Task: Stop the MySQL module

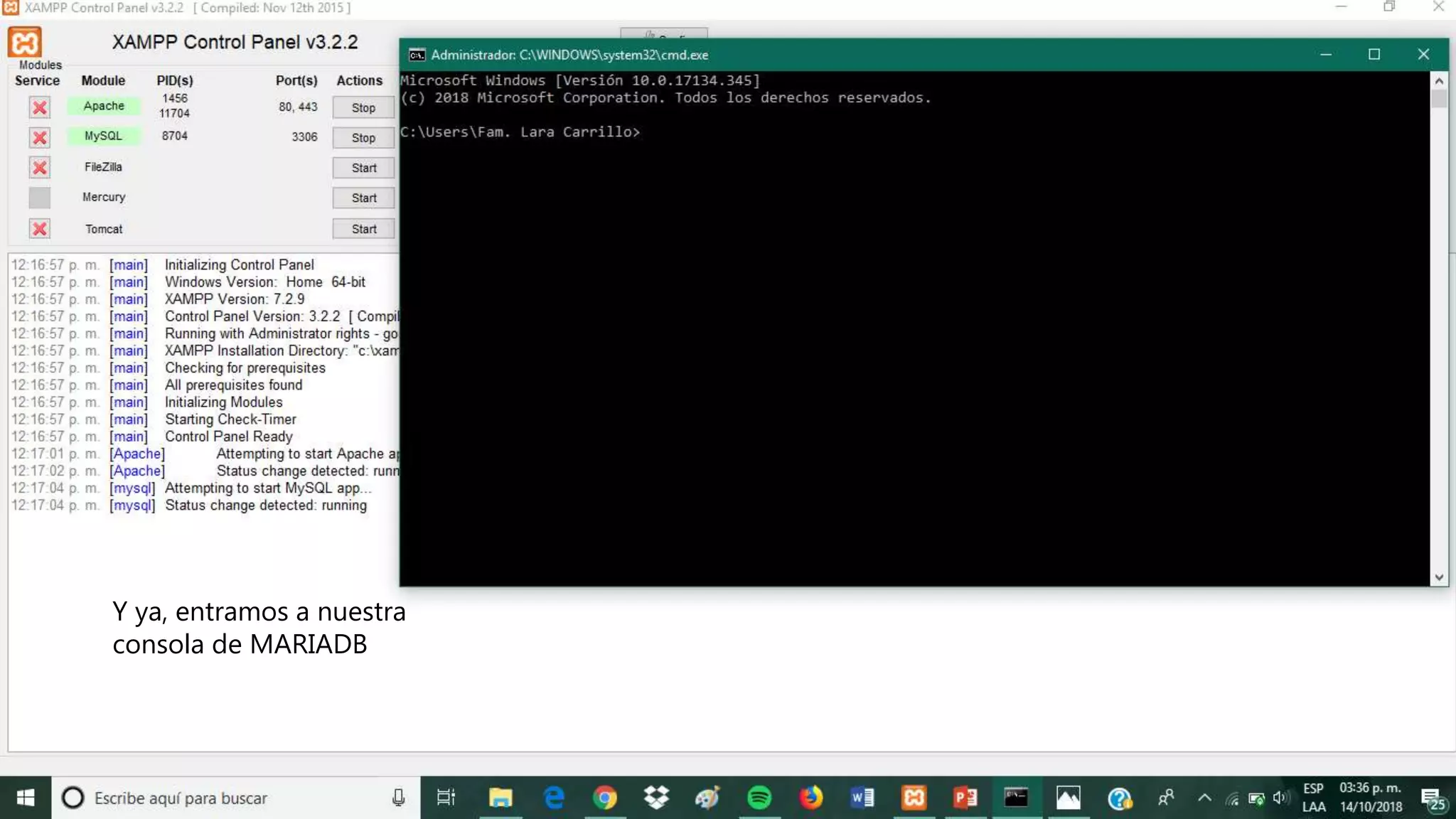Action: tap(363, 137)
